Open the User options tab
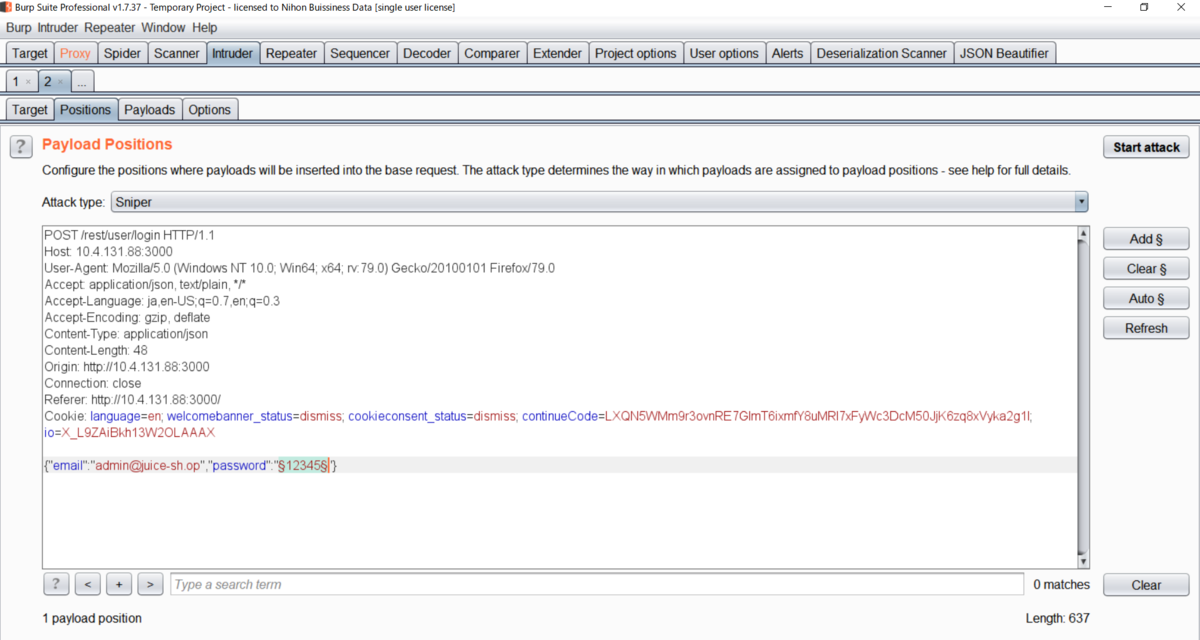 [x=724, y=53]
